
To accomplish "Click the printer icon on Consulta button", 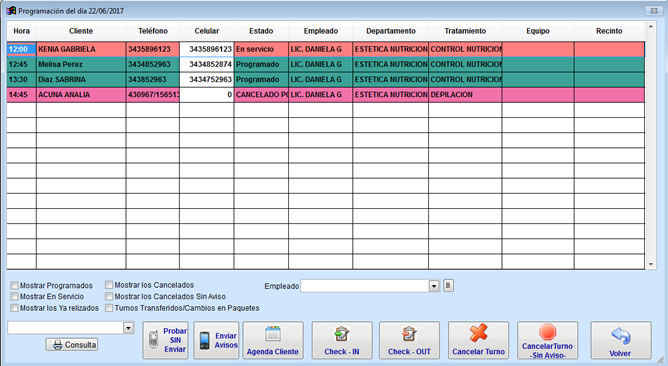I will pyautogui.click(x=58, y=345).
